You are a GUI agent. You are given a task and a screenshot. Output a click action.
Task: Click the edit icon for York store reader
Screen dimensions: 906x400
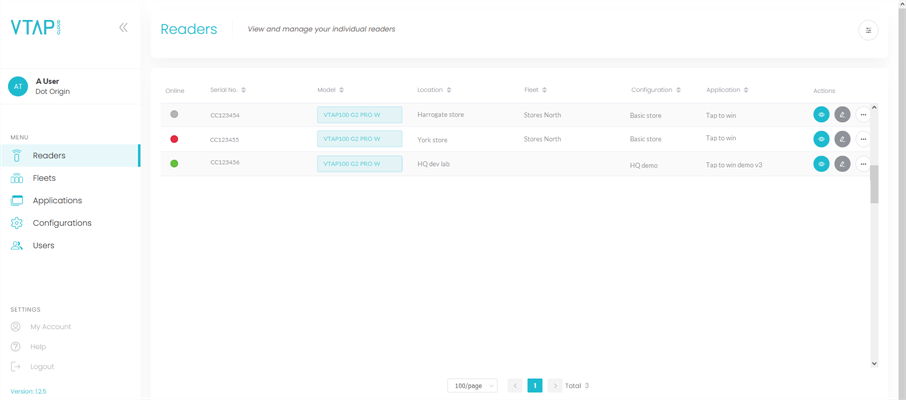pos(842,139)
